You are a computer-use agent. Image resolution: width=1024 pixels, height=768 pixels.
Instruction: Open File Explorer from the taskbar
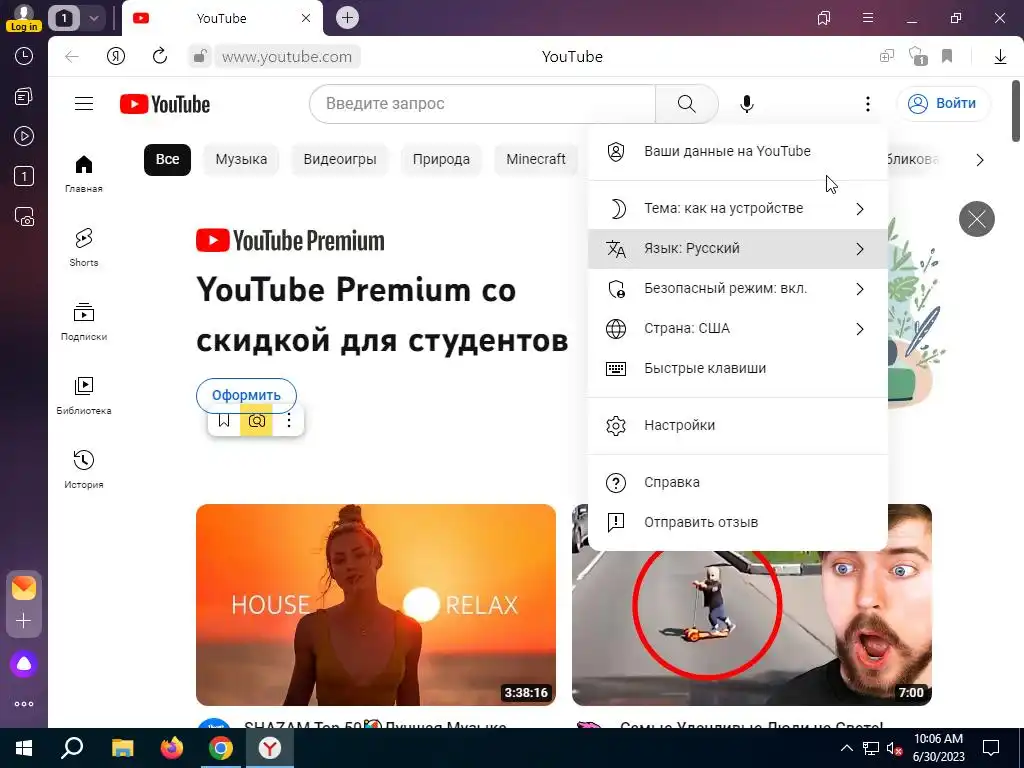(122, 748)
